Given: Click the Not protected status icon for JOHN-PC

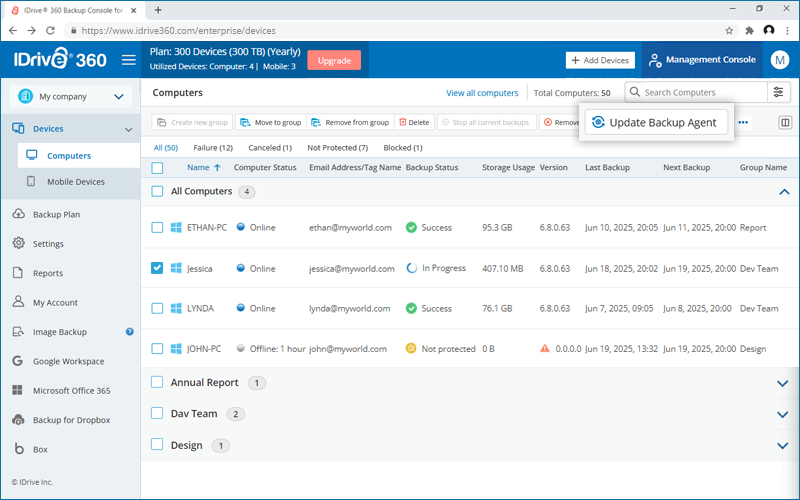Looking at the screenshot, I should point(411,348).
